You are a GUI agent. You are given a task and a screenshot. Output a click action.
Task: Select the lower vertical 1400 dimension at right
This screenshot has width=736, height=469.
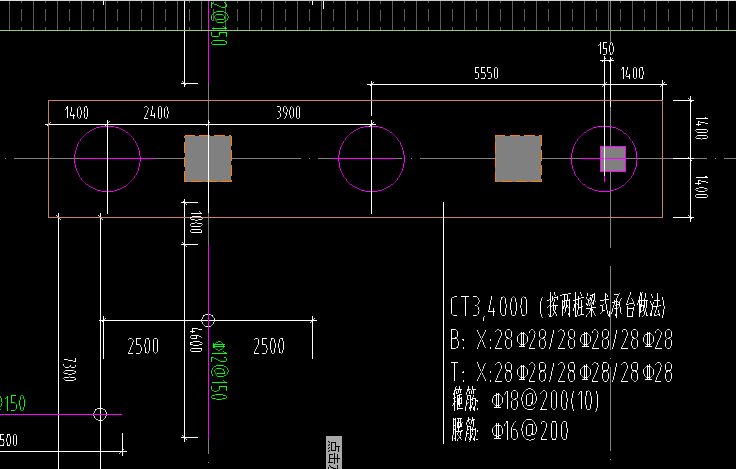tap(701, 187)
